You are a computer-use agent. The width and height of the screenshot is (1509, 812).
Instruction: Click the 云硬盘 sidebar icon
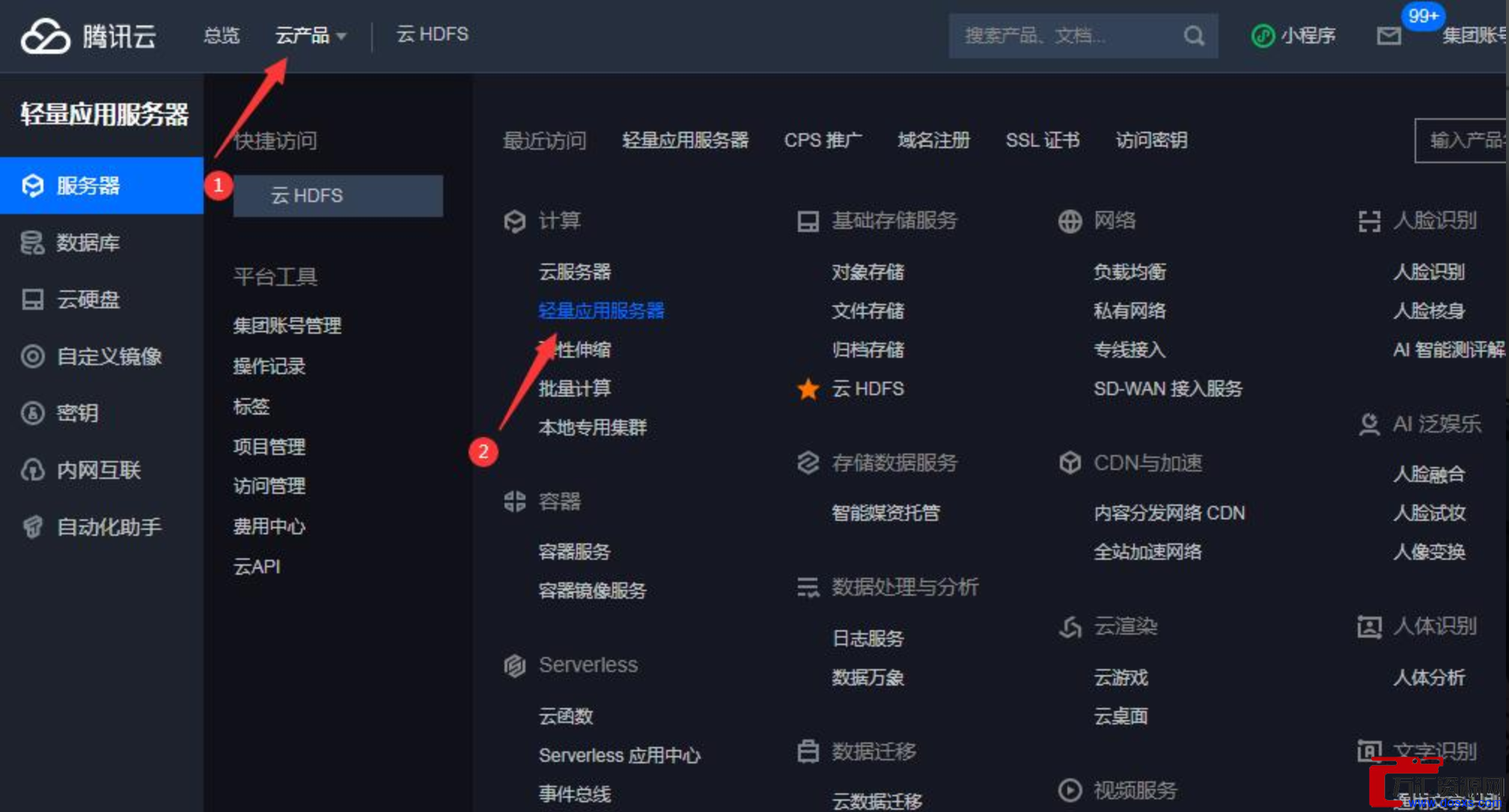click(x=32, y=299)
